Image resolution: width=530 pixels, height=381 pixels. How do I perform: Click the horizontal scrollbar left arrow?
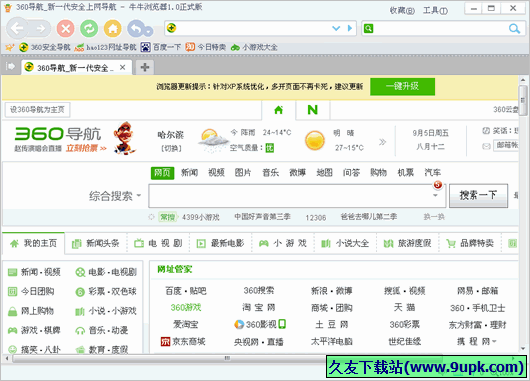(x=6, y=358)
